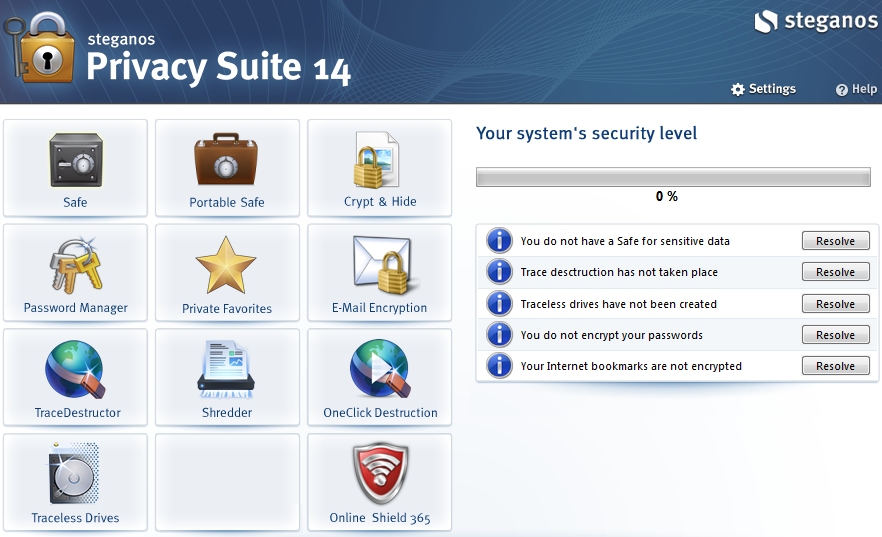This screenshot has width=882, height=537.
Task: Resolve 'Traceless drives have not been created'
Action: [835, 304]
